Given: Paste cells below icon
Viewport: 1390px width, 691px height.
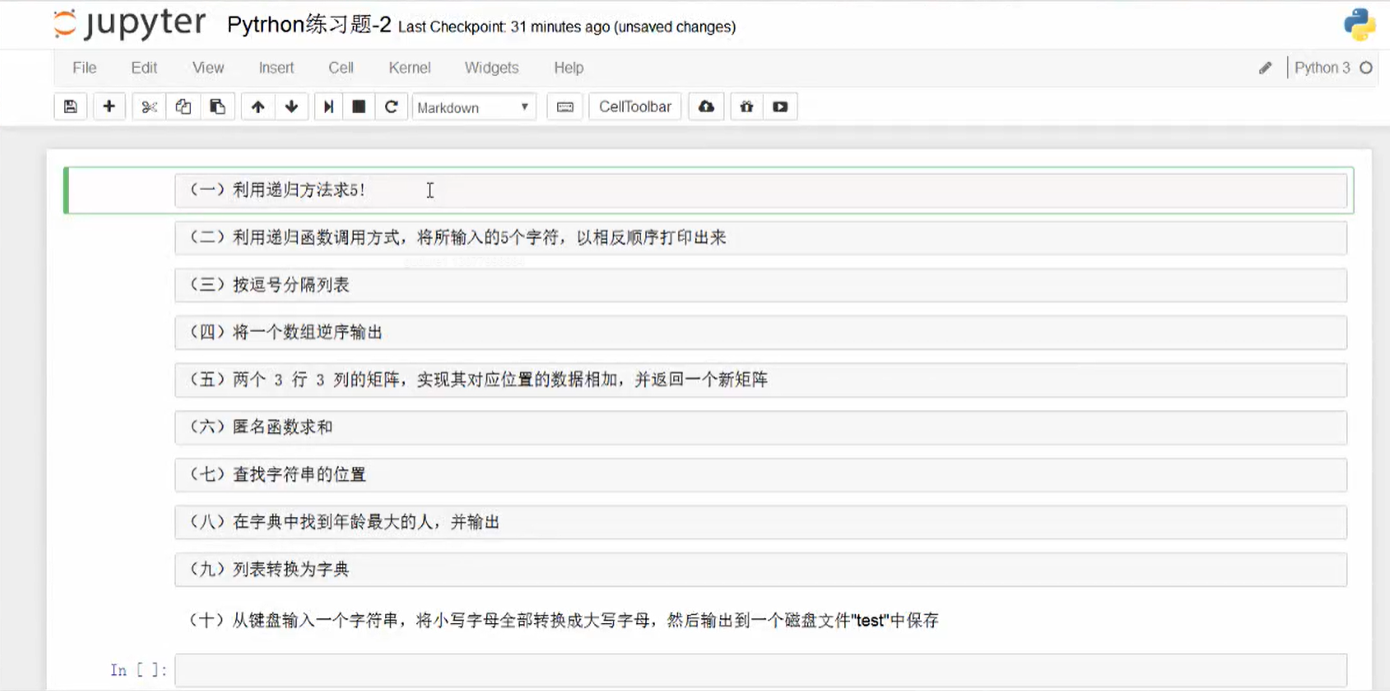Looking at the screenshot, I should [217, 107].
